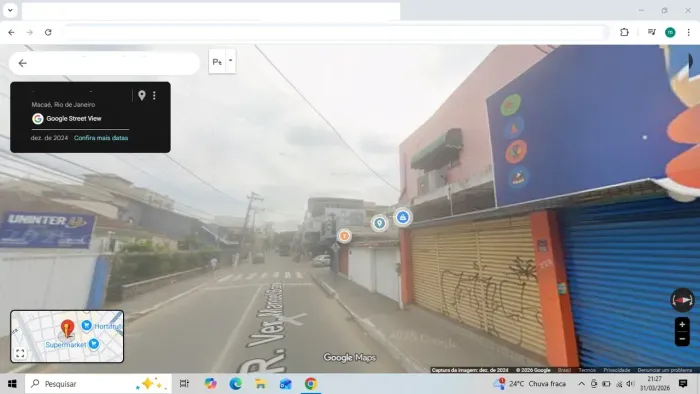Viewport: 700px width, 394px height.
Task: Open the green Chrome profile avatar
Action: pos(670,32)
